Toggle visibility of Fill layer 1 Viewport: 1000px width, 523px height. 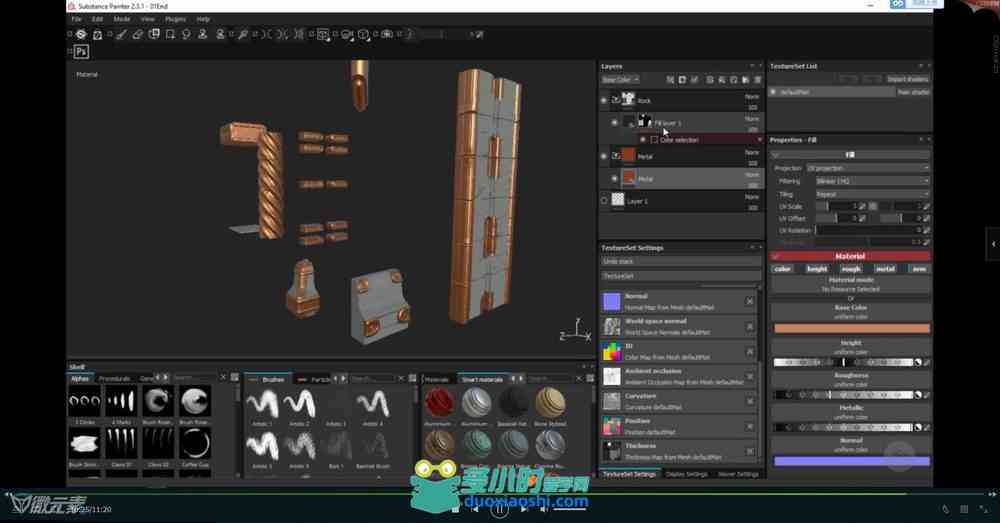pos(615,122)
